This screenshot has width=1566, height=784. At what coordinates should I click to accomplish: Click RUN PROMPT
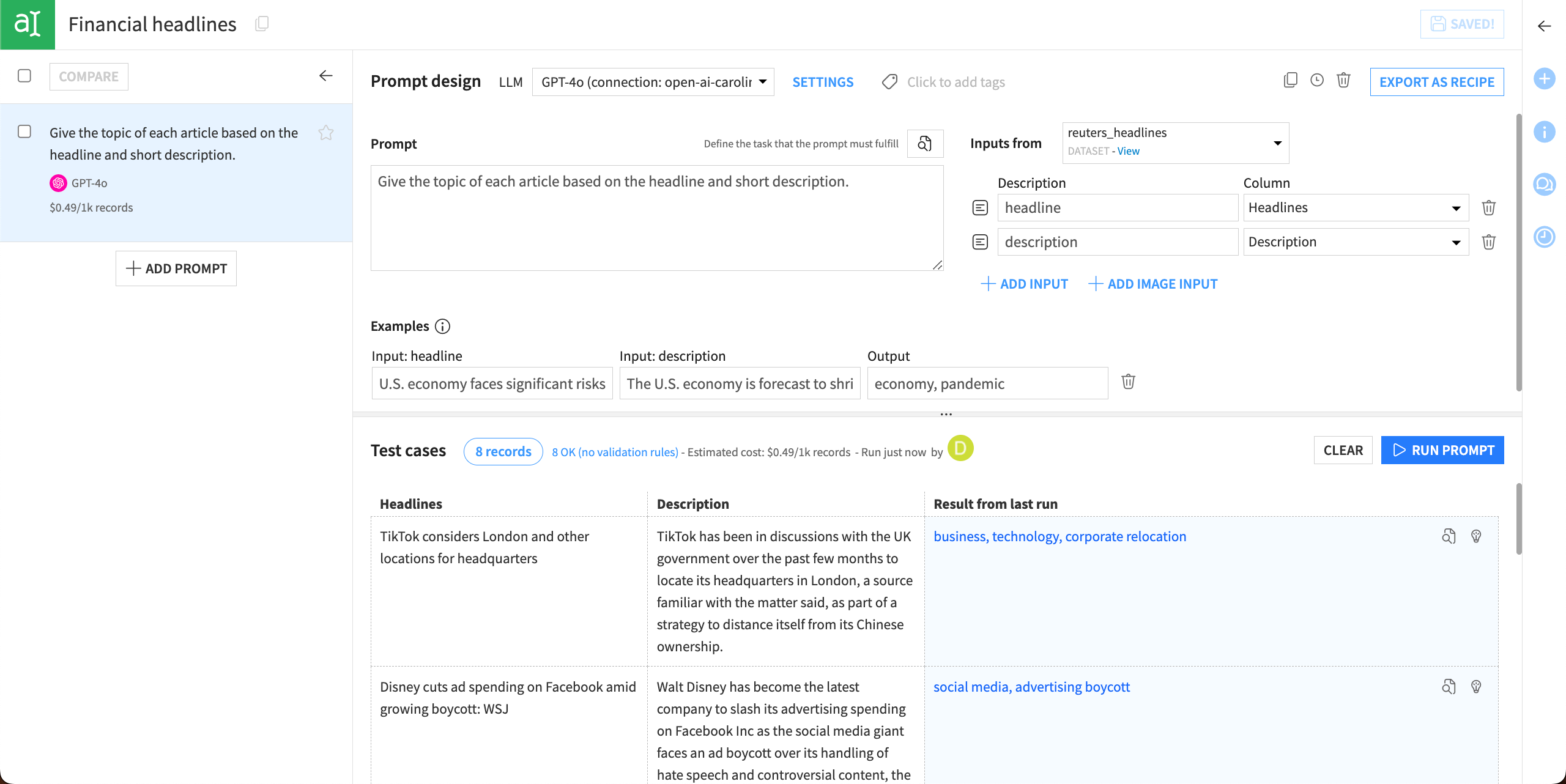1442,450
